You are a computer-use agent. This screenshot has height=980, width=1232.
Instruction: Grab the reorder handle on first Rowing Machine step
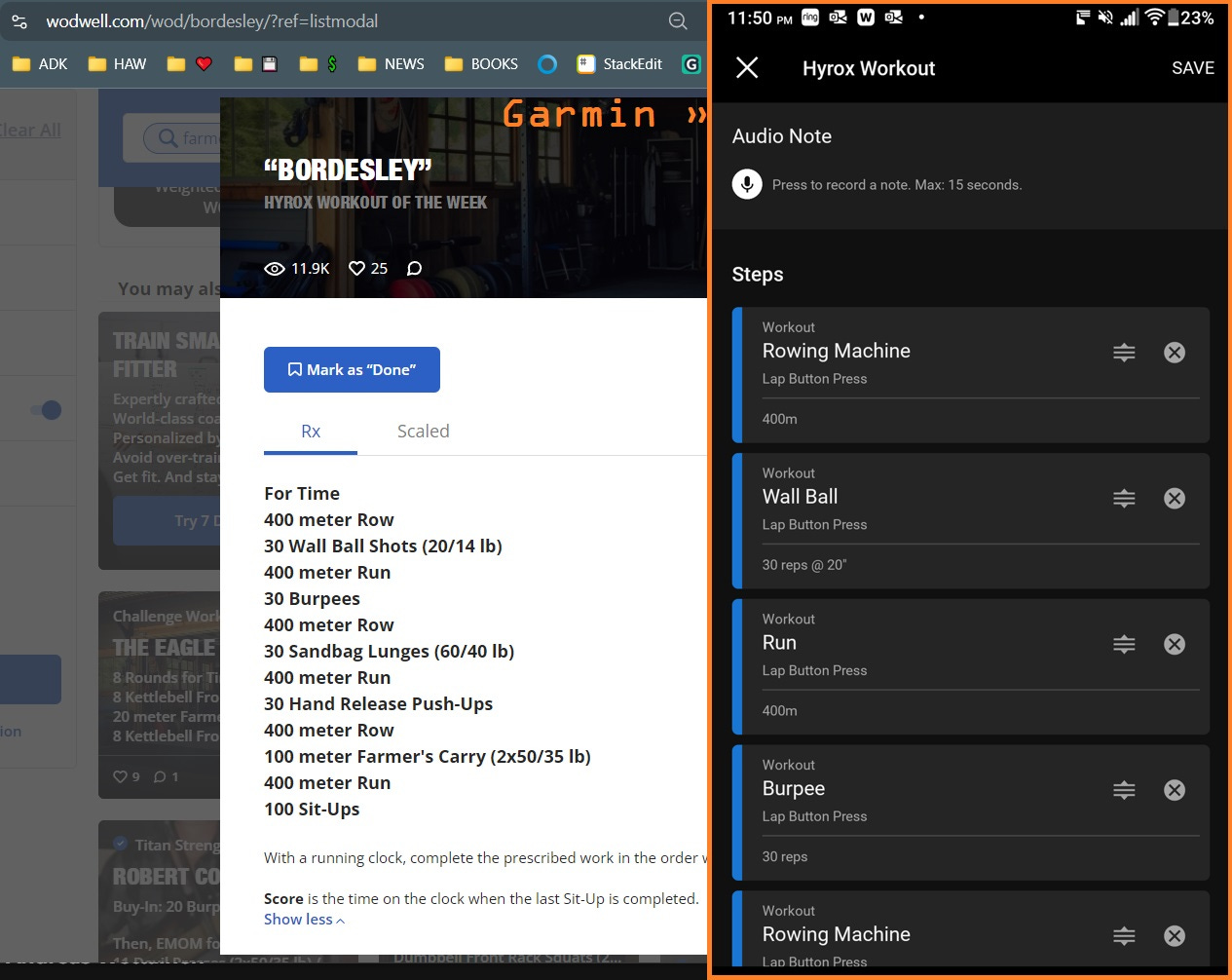(x=1124, y=353)
